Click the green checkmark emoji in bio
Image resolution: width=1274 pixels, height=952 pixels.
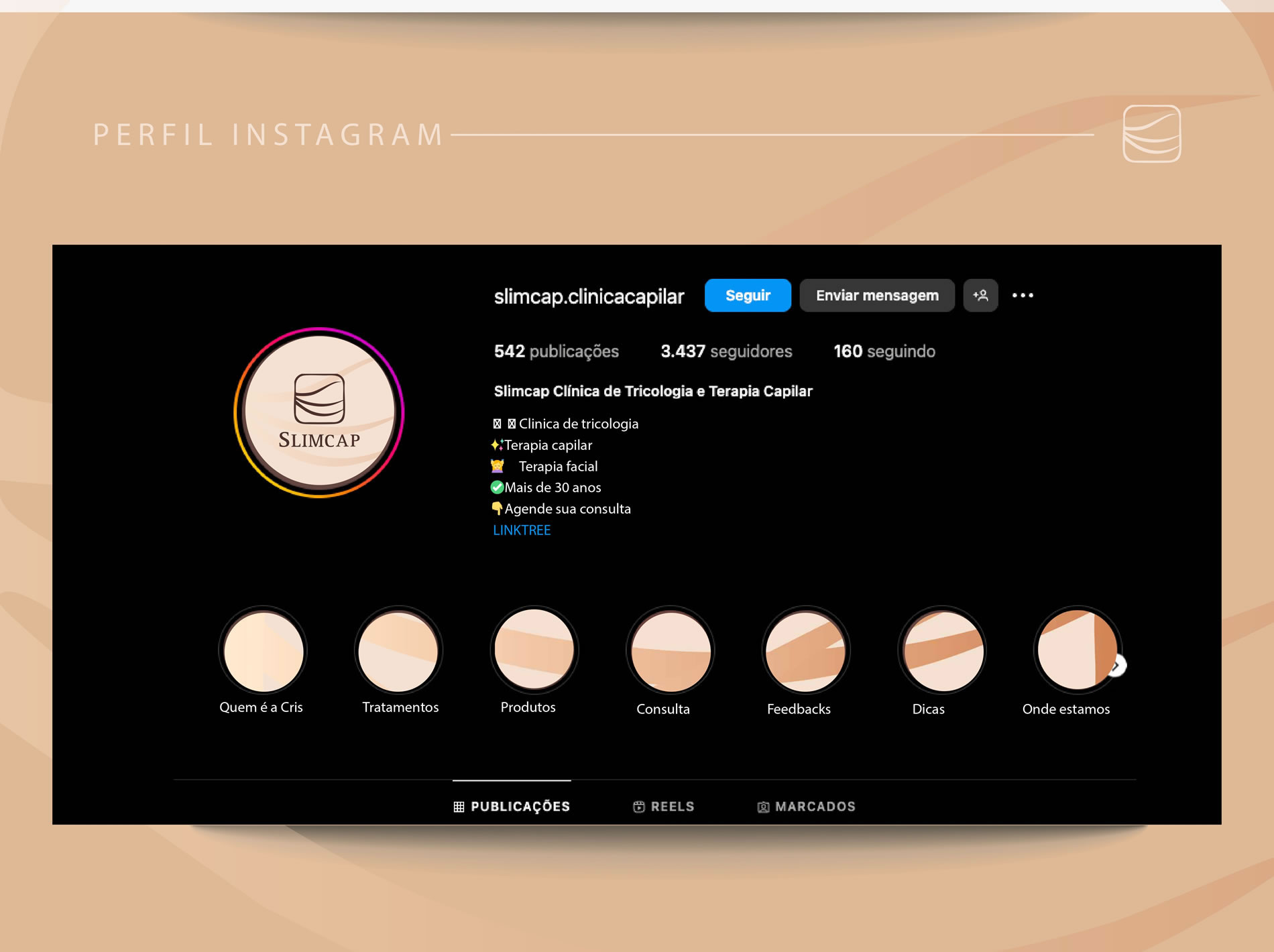tap(497, 487)
